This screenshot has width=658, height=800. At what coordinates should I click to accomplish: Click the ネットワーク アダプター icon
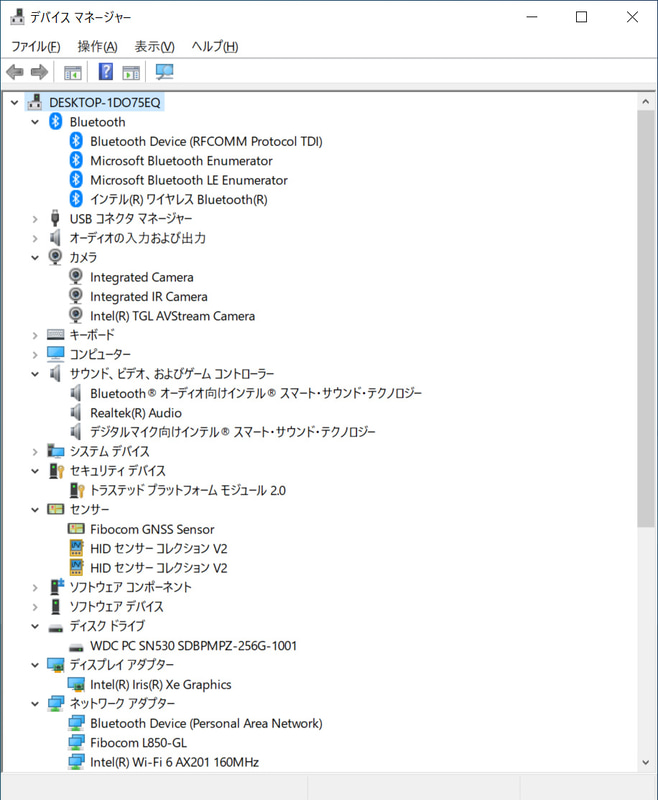(55, 703)
